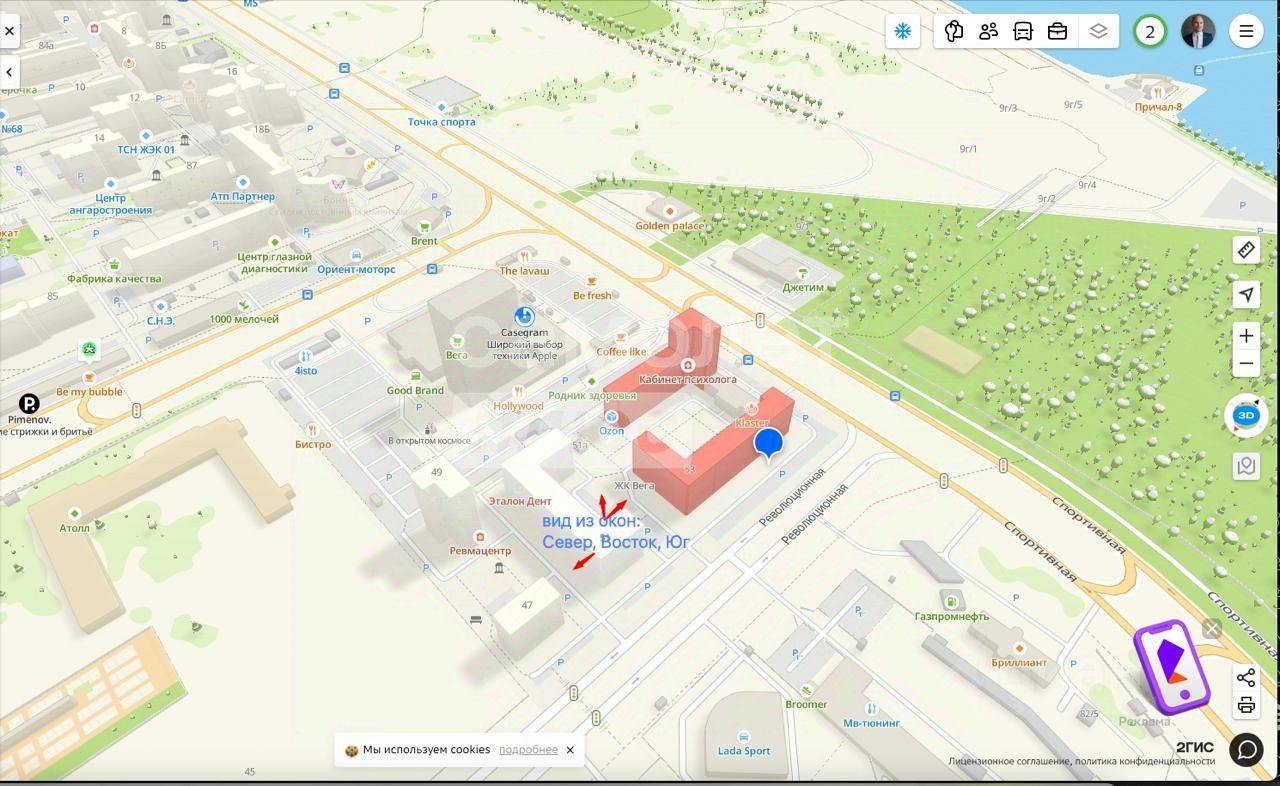Select the Газпромнефть fuel station icon
1280x786 pixels.
[x=951, y=602]
